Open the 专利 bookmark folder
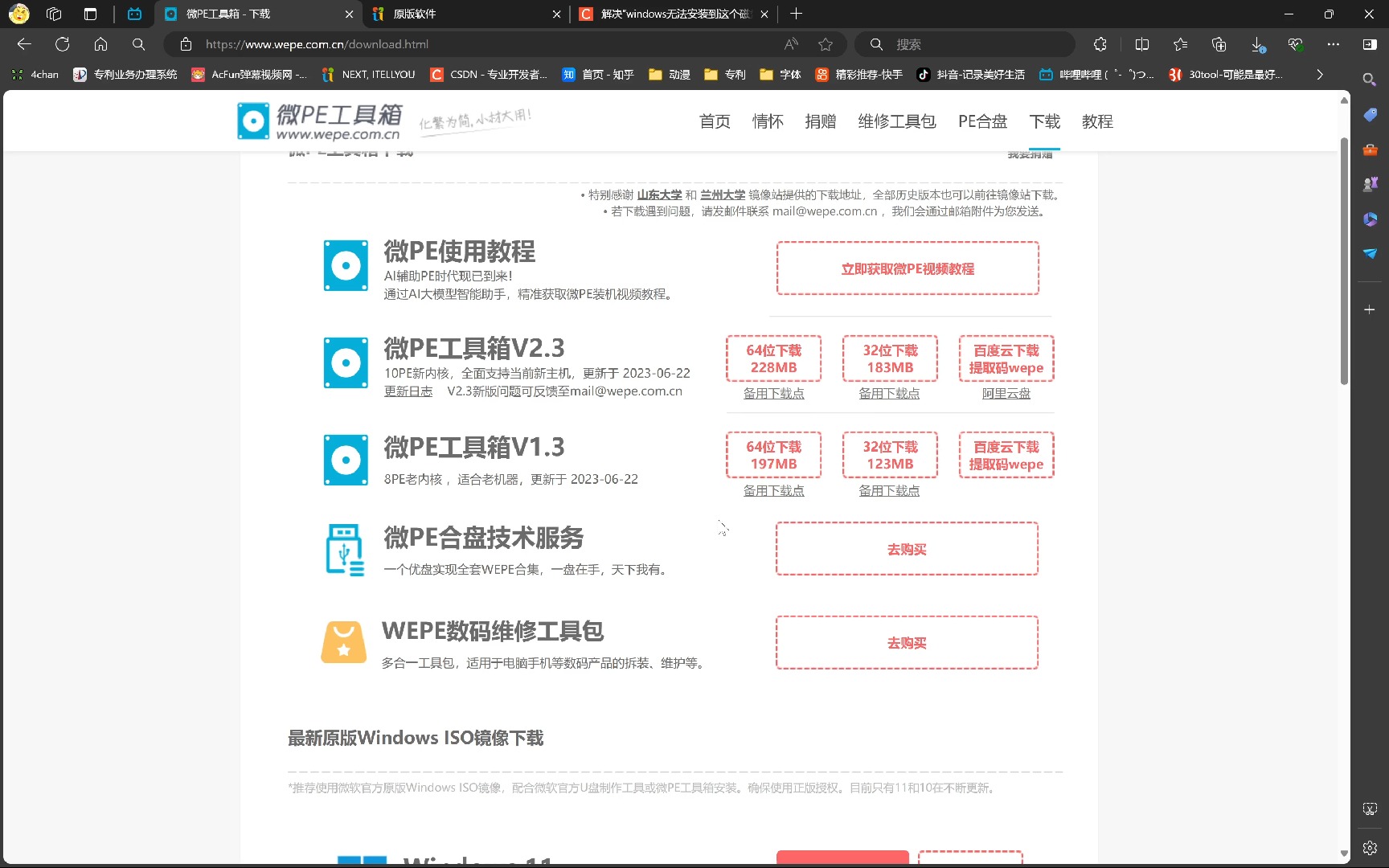This screenshot has height=868, width=1389. click(725, 75)
